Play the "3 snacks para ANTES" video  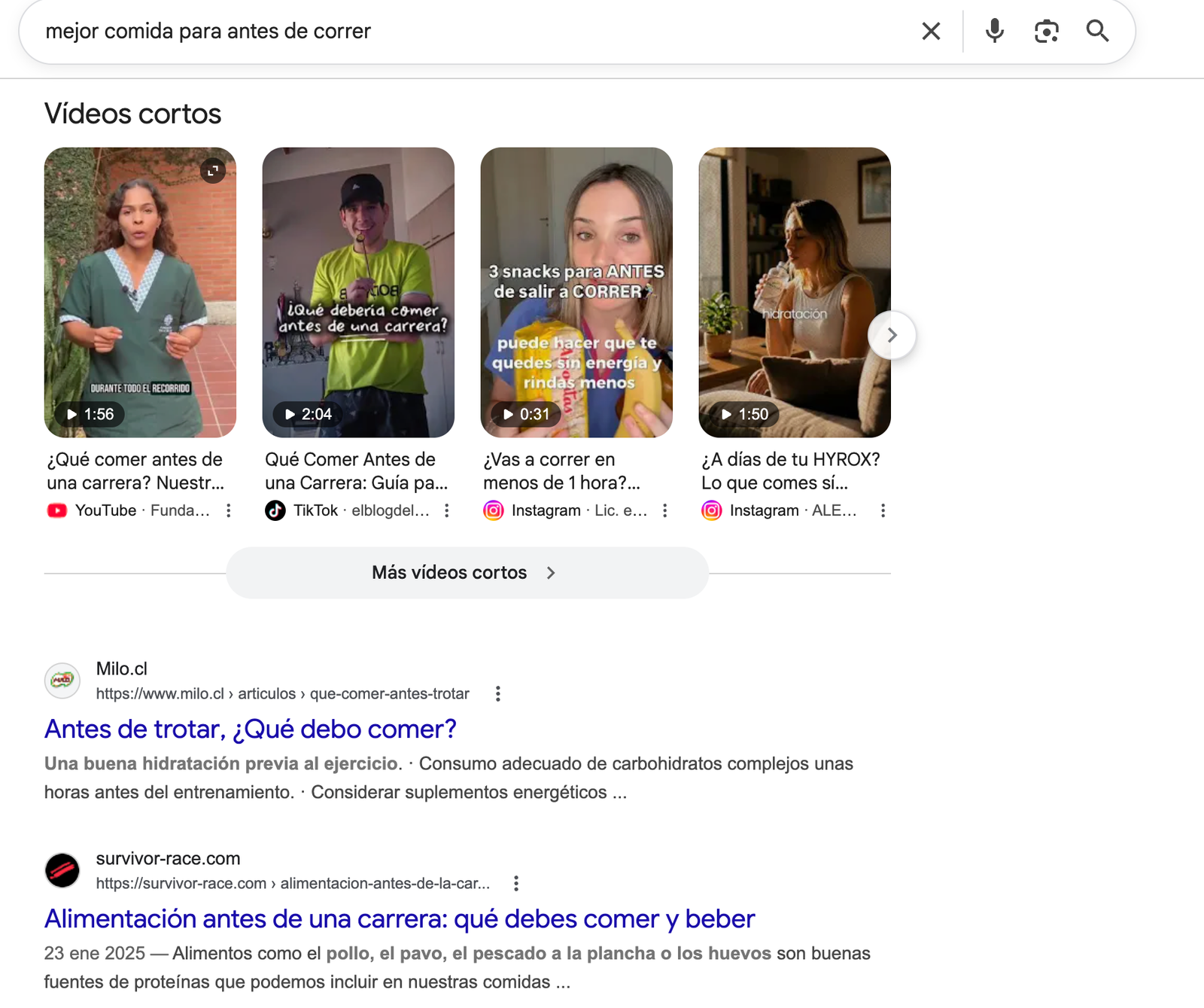(x=576, y=292)
